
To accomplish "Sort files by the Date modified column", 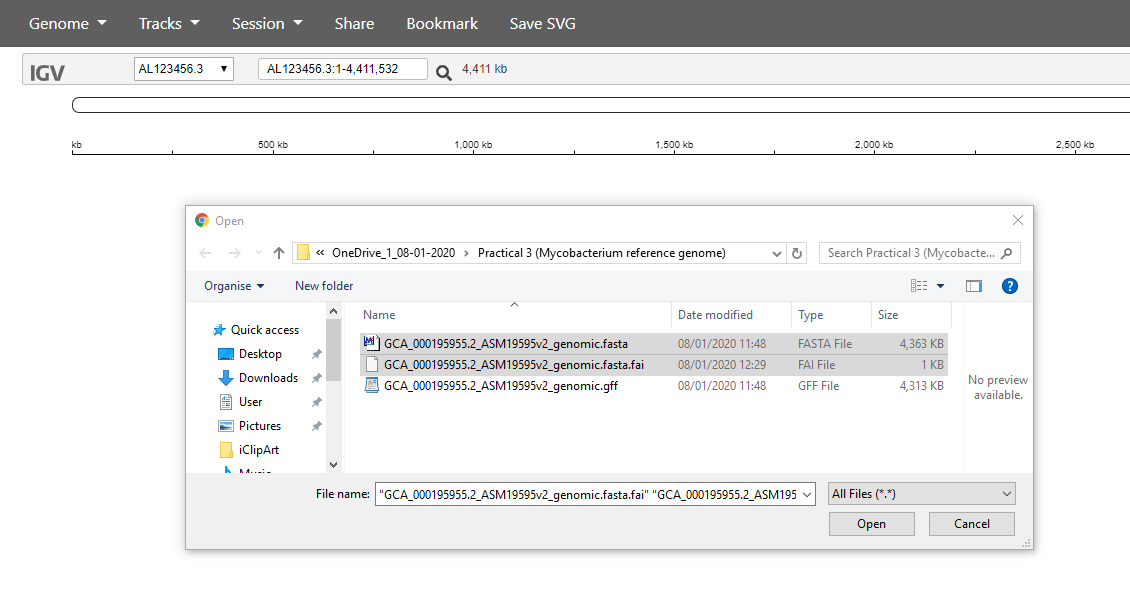I will (x=715, y=315).
